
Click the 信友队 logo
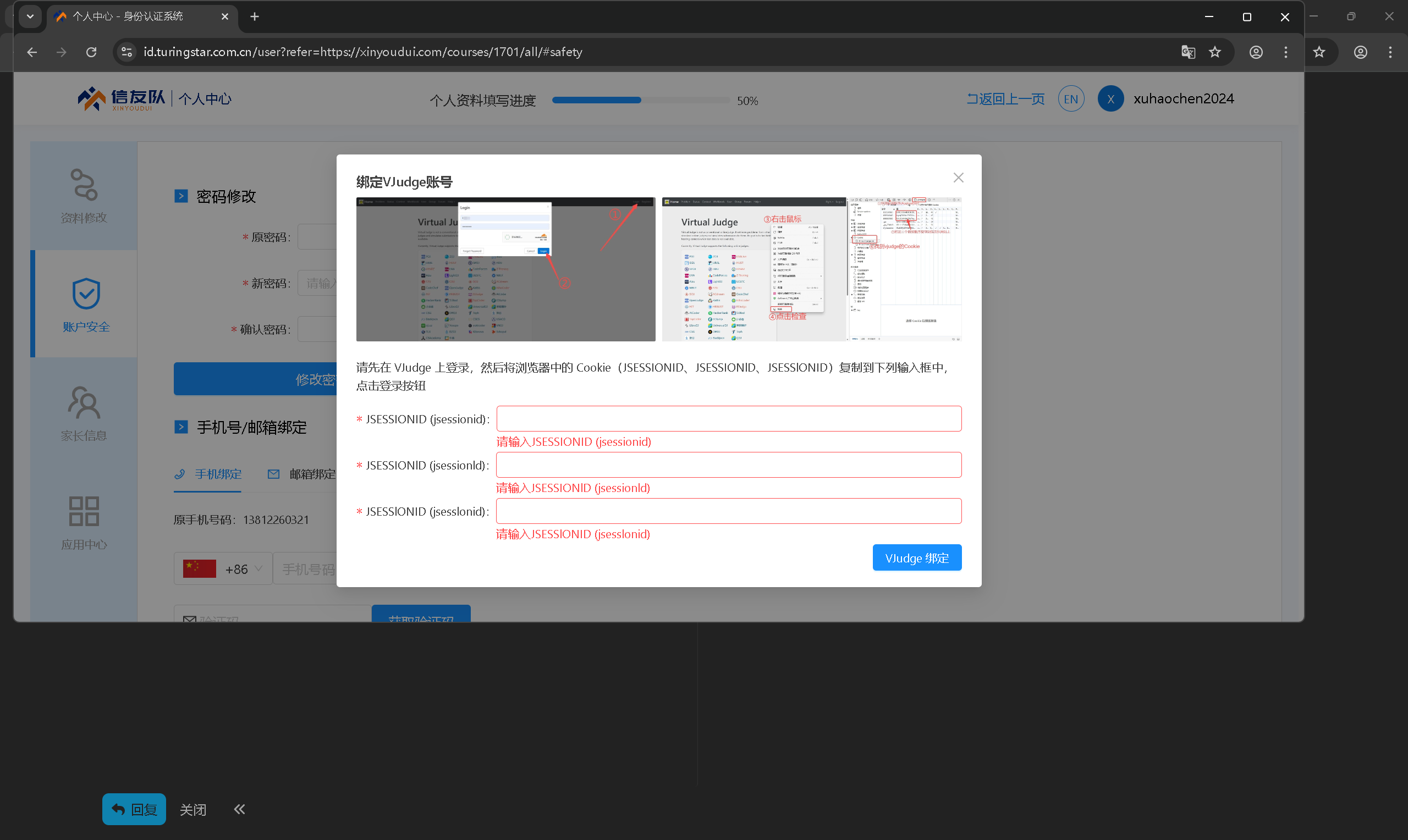point(122,99)
